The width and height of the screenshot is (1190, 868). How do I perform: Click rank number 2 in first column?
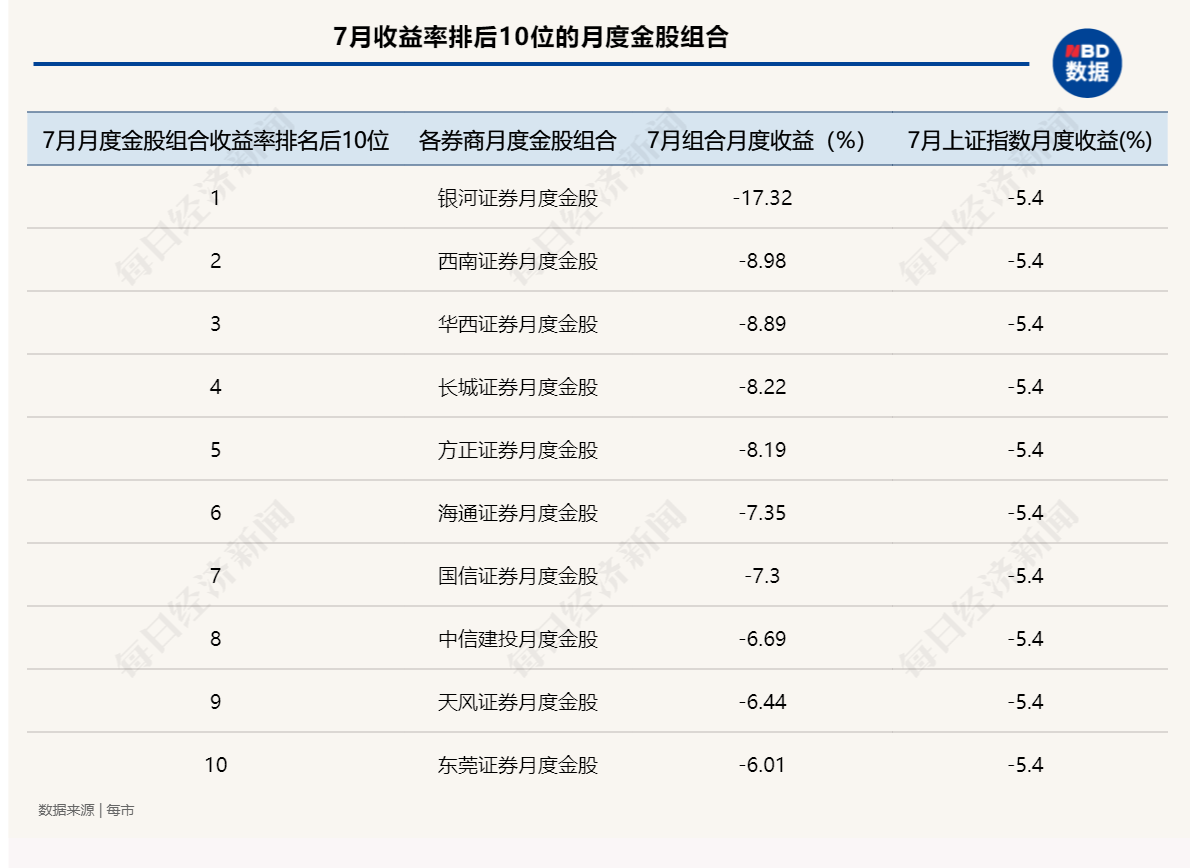pos(216,261)
